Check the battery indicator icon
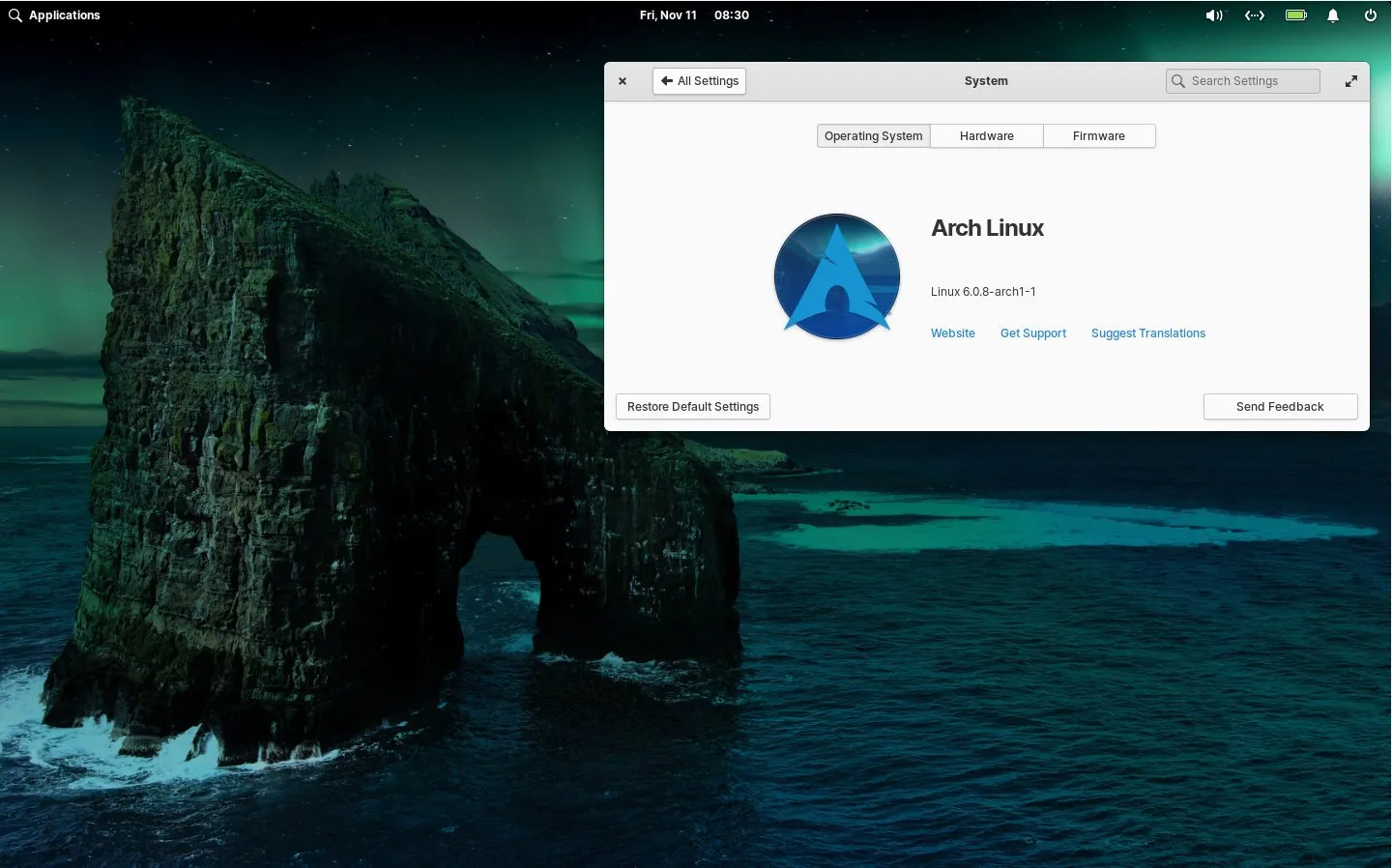This screenshot has height=868, width=1392. (1295, 15)
